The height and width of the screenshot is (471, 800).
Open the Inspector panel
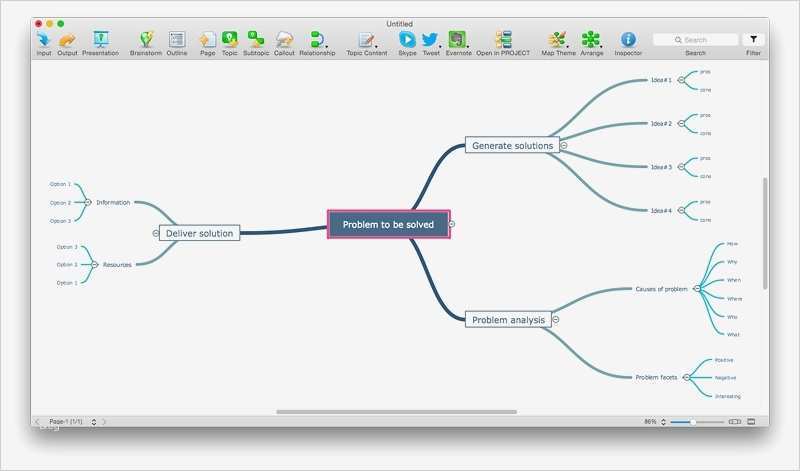[628, 39]
